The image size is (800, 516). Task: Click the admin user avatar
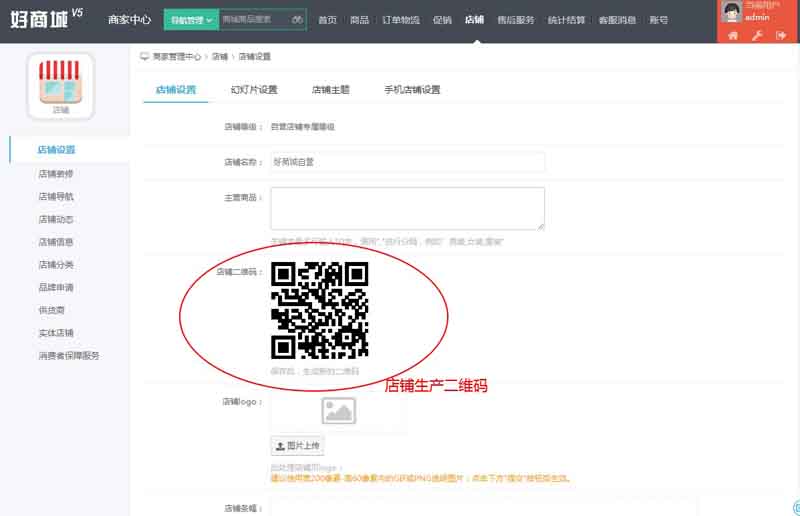coord(732,11)
